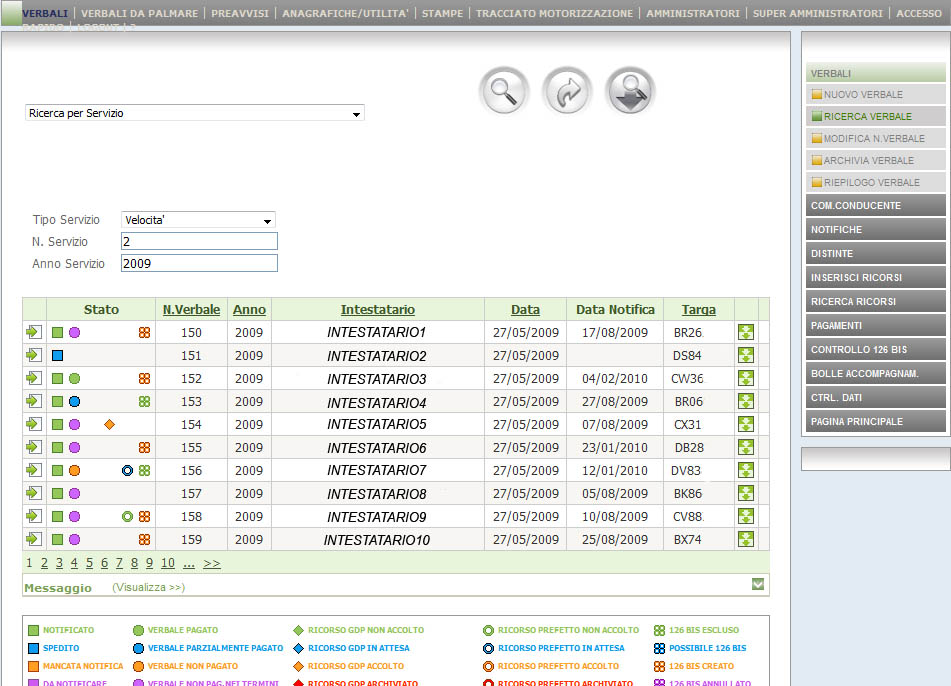This screenshot has height=686, width=951.
Task: Click the search with download arrow icon
Action: 630,91
